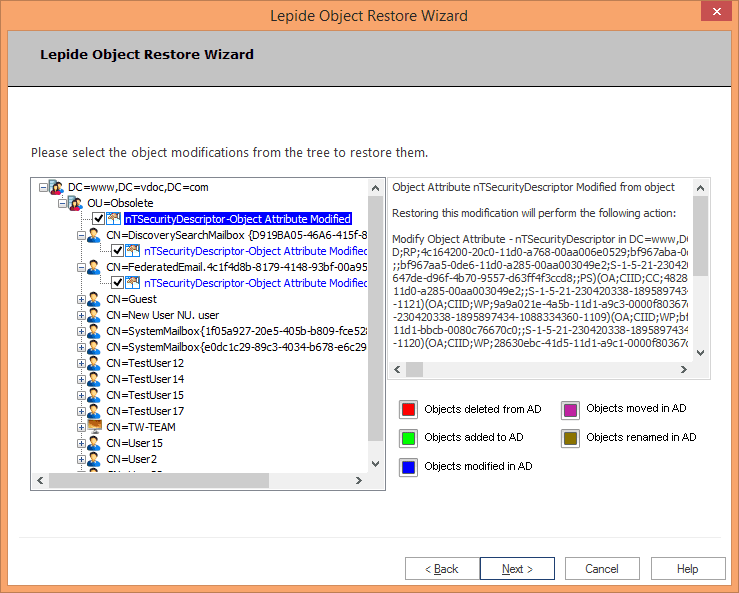Click the user icon for CN=SystemMailbox{e0dc1c29
The image size is (739, 593).
(94, 347)
